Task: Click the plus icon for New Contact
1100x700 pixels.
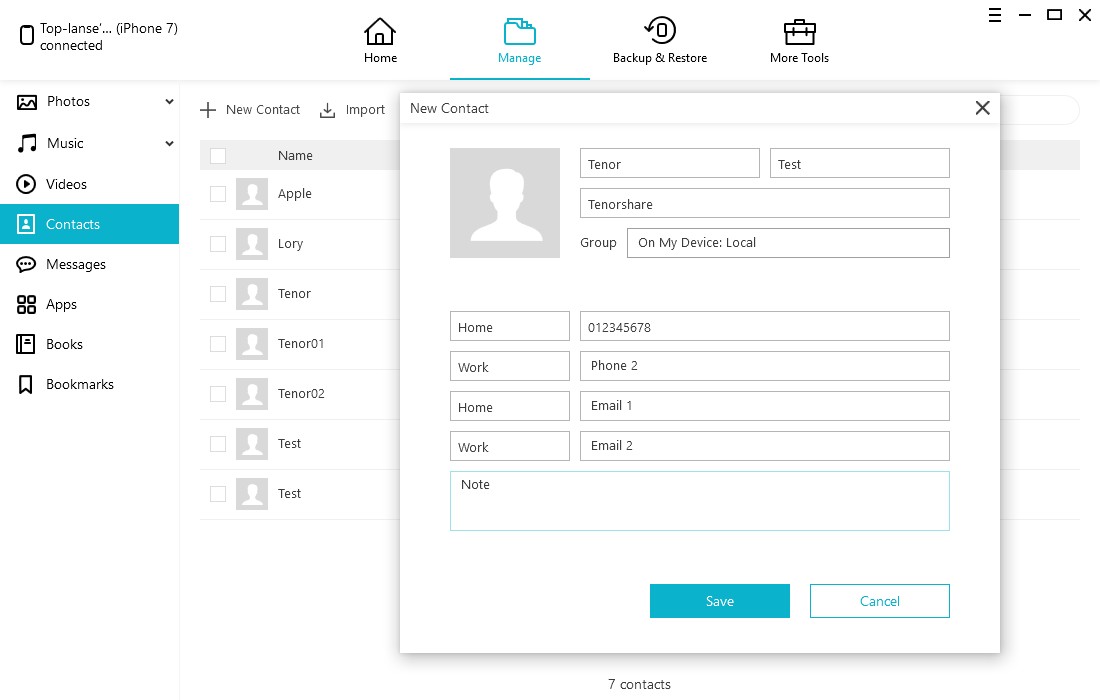Action: coord(208,109)
